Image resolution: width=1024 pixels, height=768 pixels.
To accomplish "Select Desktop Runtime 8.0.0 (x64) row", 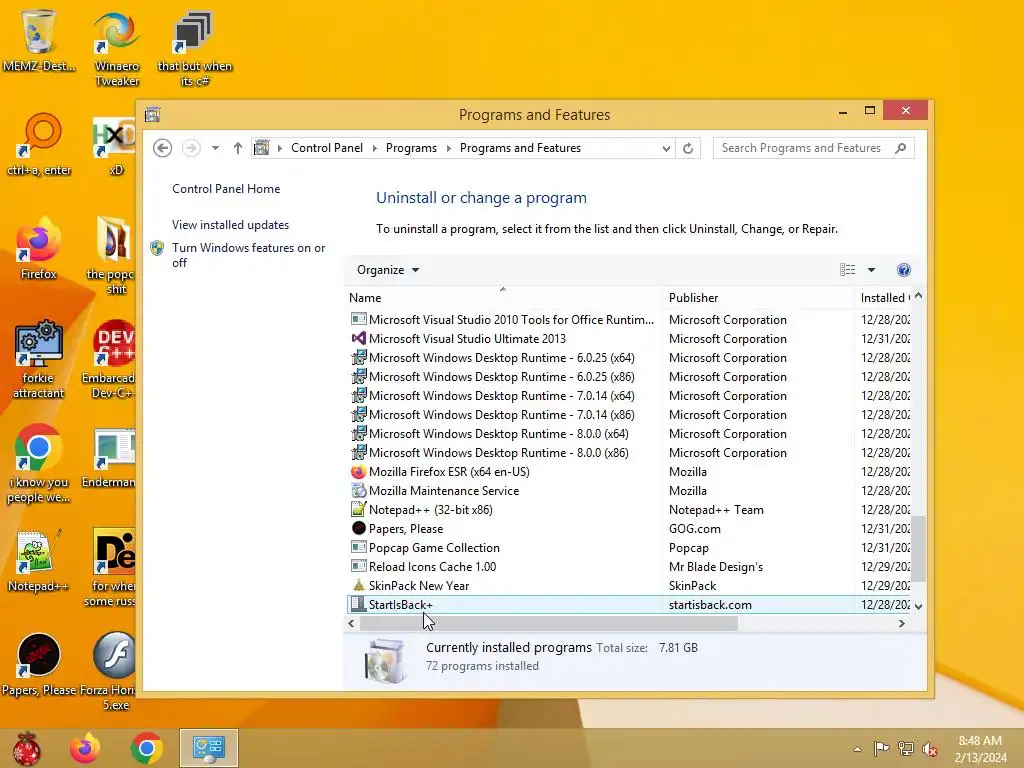I will pos(628,434).
